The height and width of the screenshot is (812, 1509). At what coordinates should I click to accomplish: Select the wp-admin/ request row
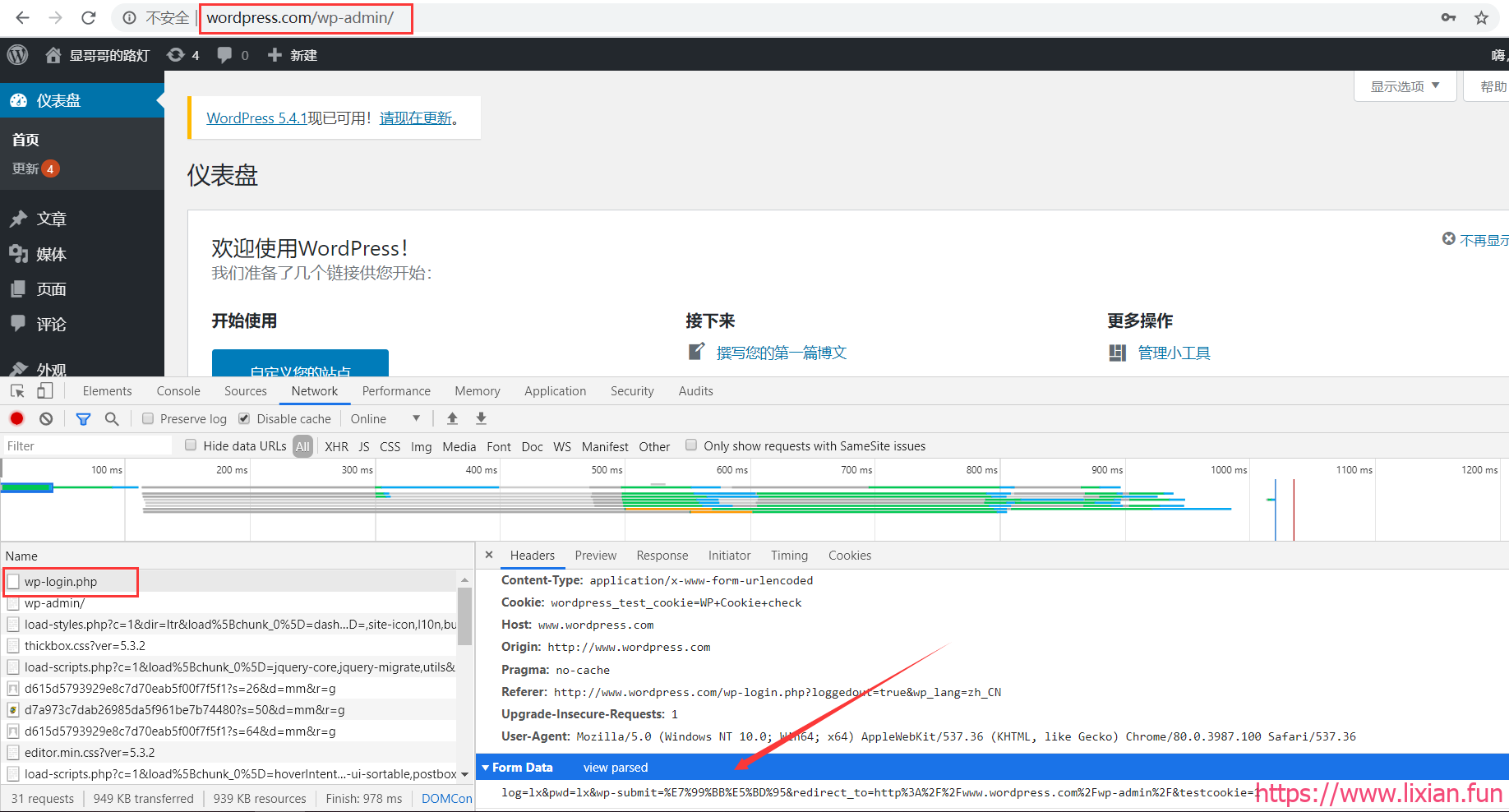click(x=230, y=602)
